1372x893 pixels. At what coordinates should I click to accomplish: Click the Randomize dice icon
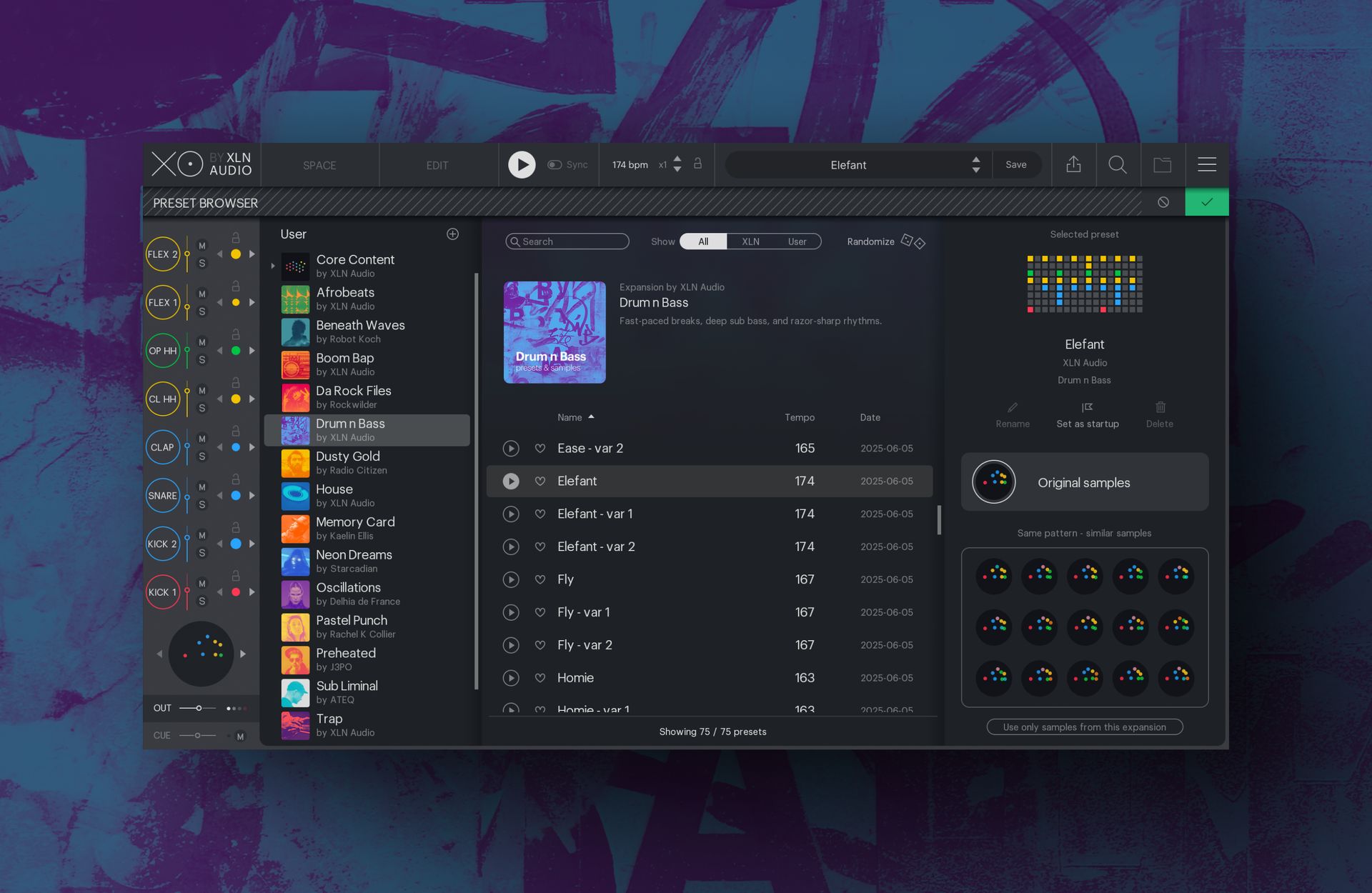(913, 241)
